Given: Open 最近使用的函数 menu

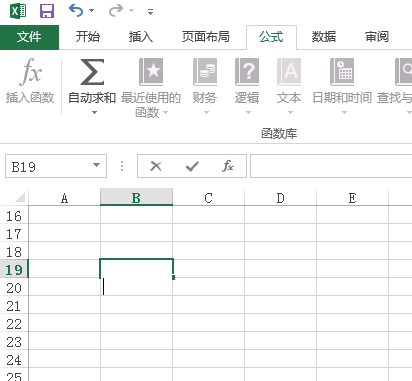Looking at the screenshot, I should tap(151, 87).
